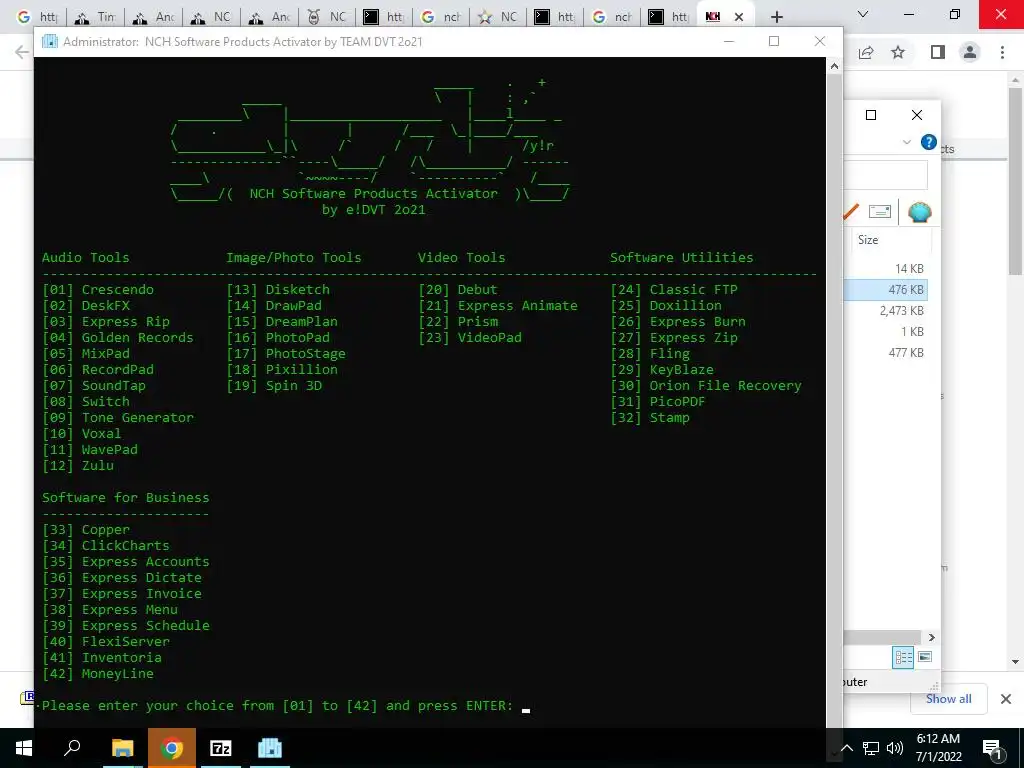
Task: Open a new Chrome tab with plus button
Action: [x=776, y=17]
